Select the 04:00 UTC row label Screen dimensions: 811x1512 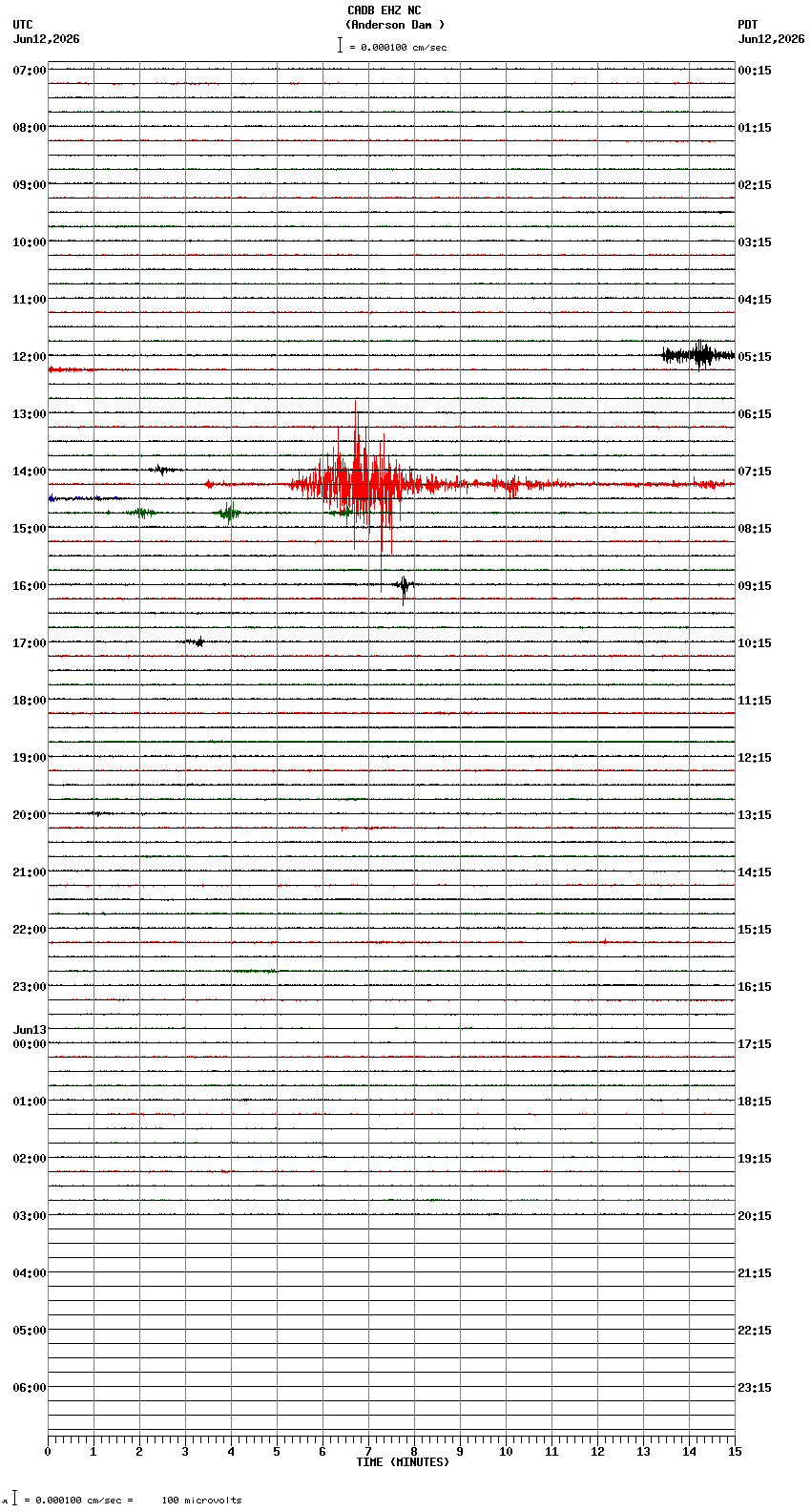pos(30,1273)
